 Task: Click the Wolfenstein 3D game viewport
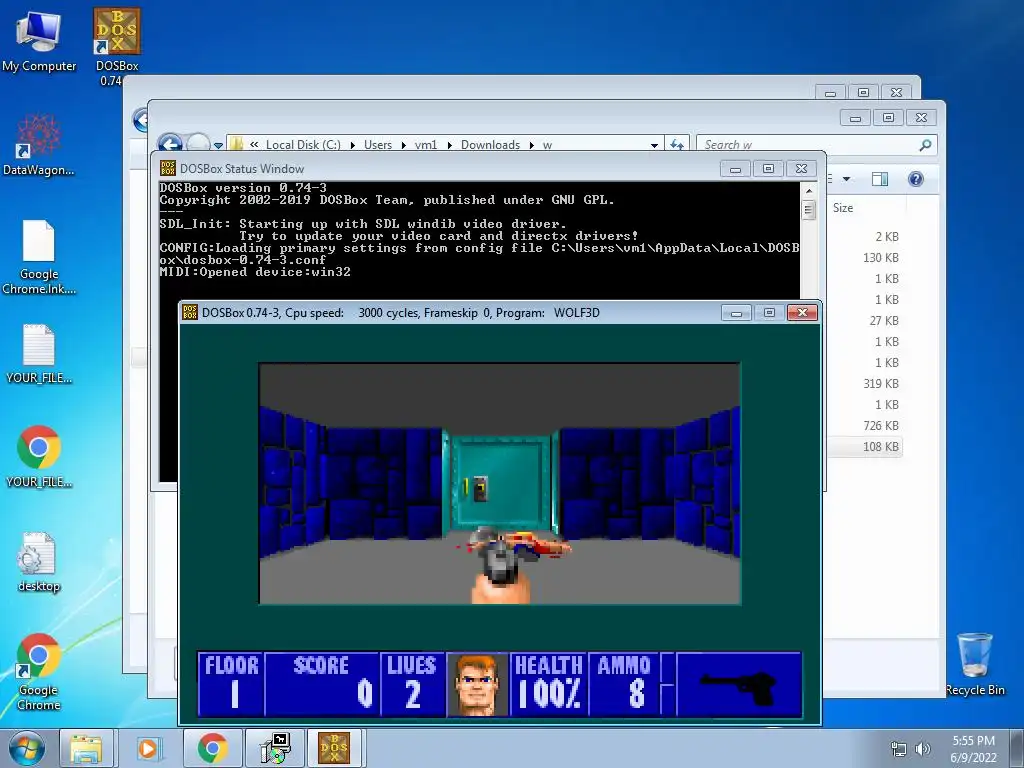pyautogui.click(x=500, y=483)
